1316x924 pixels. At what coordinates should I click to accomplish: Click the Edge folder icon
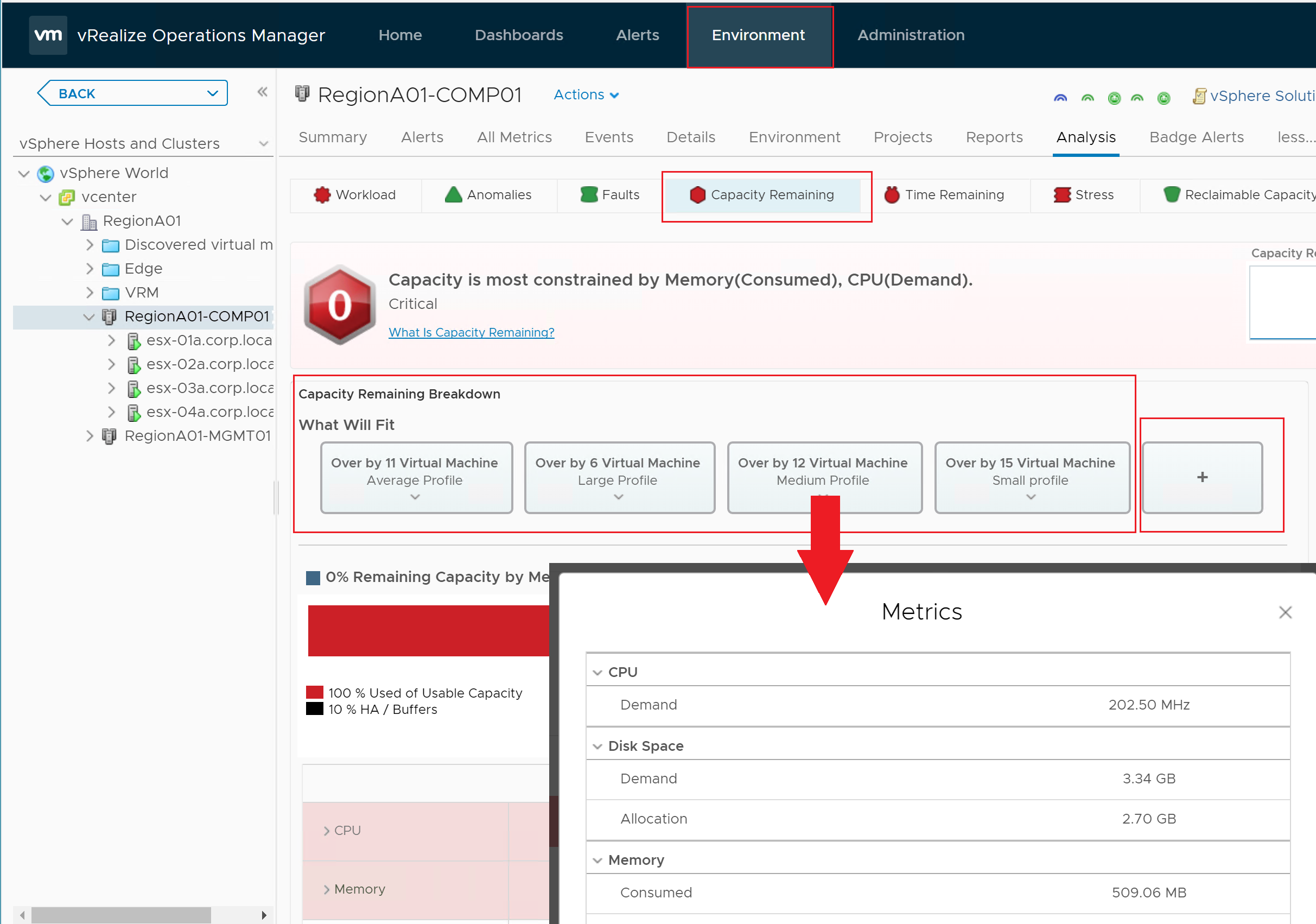coord(110,270)
